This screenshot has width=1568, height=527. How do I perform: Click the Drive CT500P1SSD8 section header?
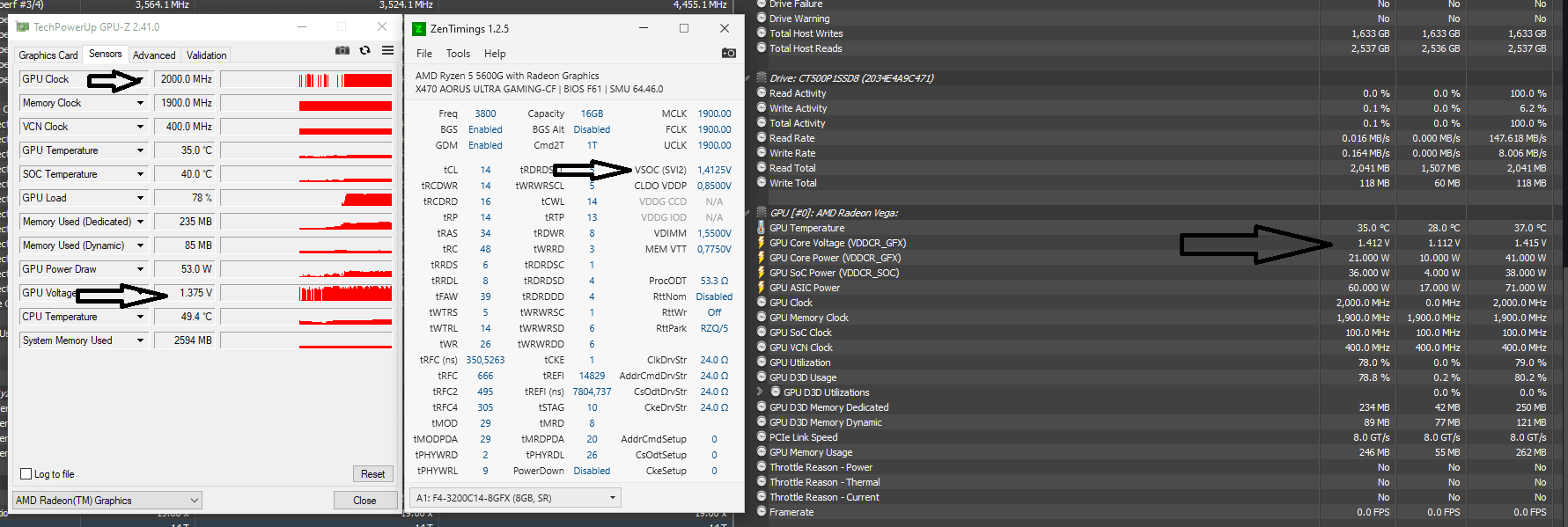pos(851,78)
